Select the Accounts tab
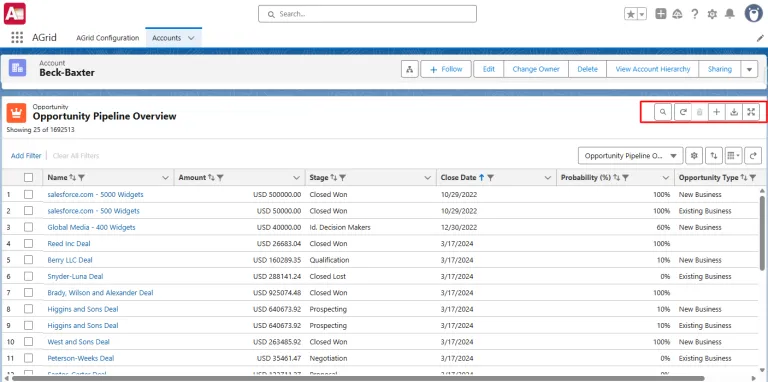The width and height of the screenshot is (768, 382). click(x=167, y=38)
